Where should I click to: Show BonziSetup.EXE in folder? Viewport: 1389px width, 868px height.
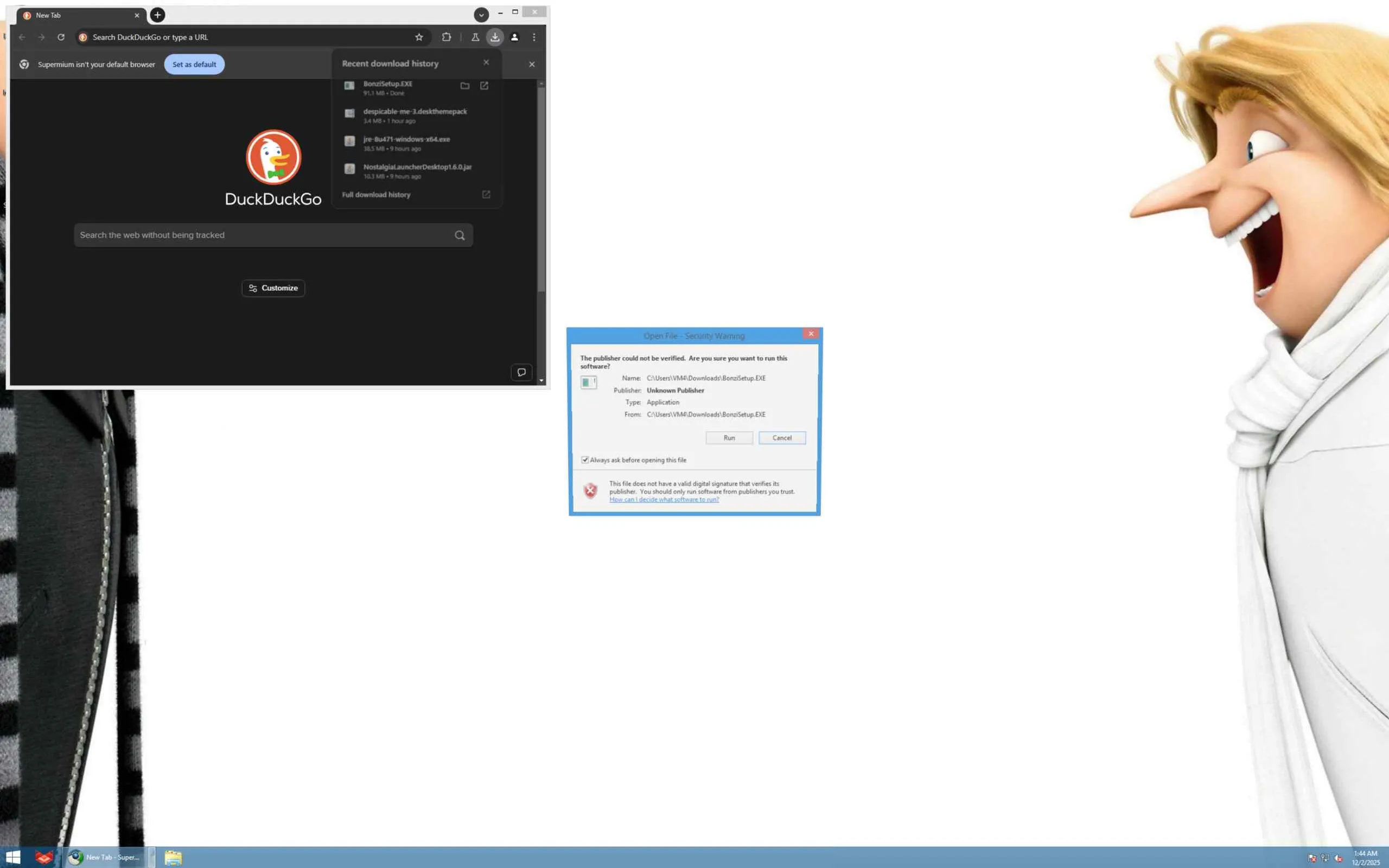465,86
